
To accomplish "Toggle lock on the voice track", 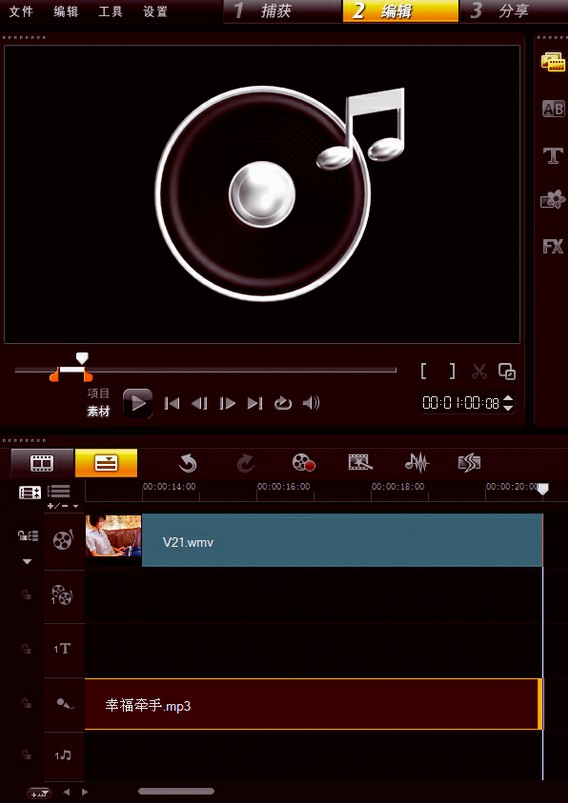I will pos(27,704).
